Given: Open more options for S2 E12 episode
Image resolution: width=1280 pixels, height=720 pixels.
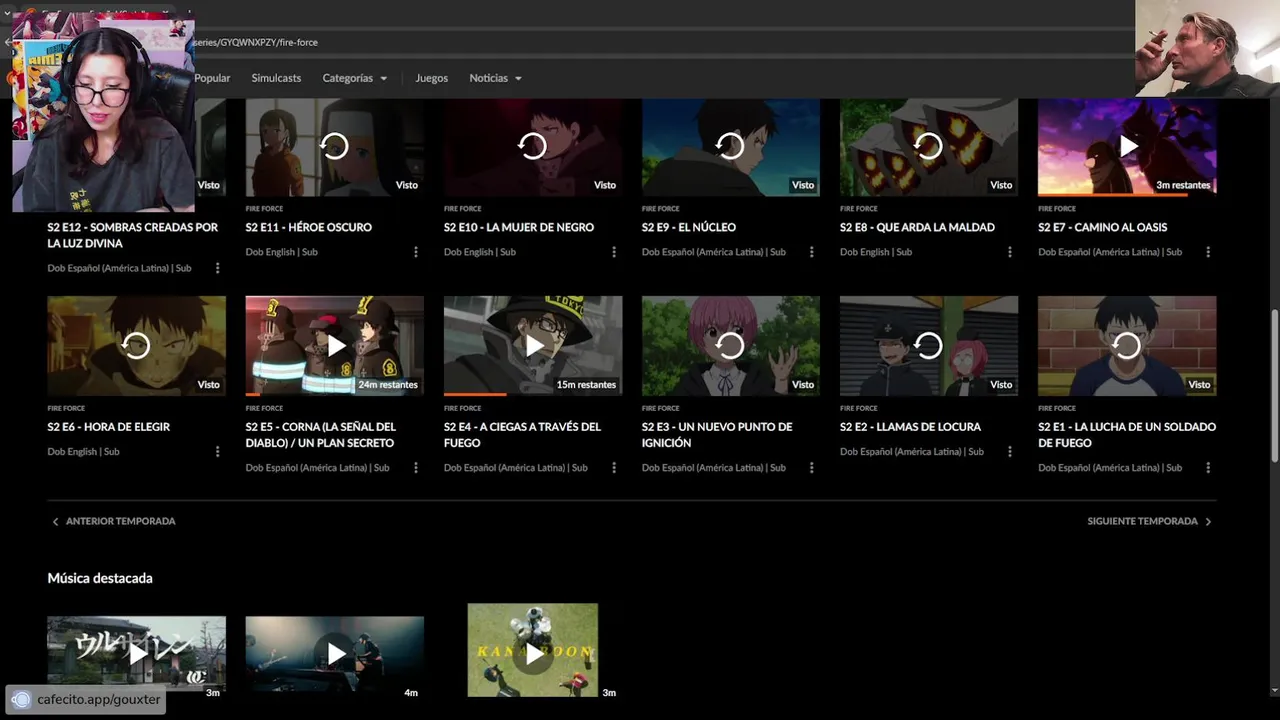Looking at the screenshot, I should (217, 268).
